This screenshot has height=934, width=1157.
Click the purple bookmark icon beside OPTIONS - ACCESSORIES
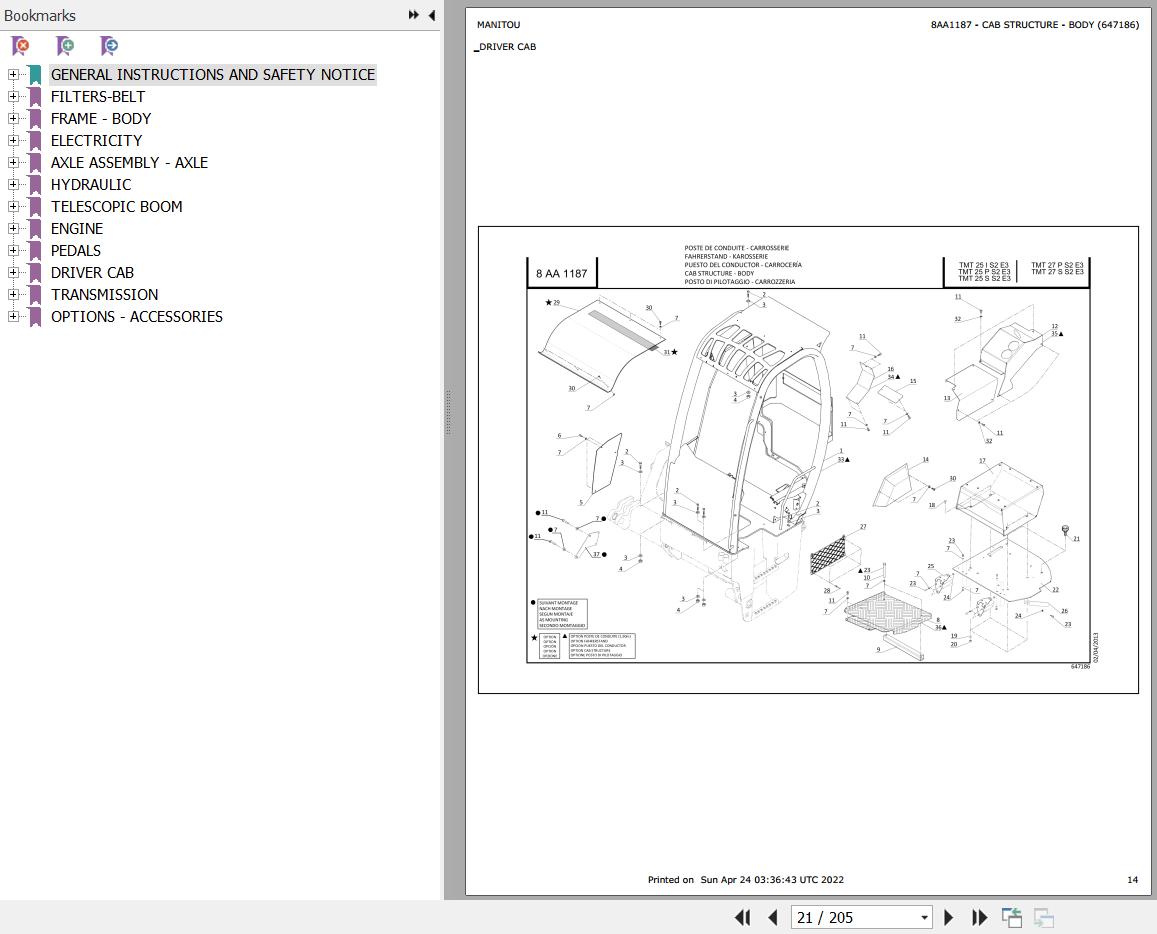tap(34, 316)
